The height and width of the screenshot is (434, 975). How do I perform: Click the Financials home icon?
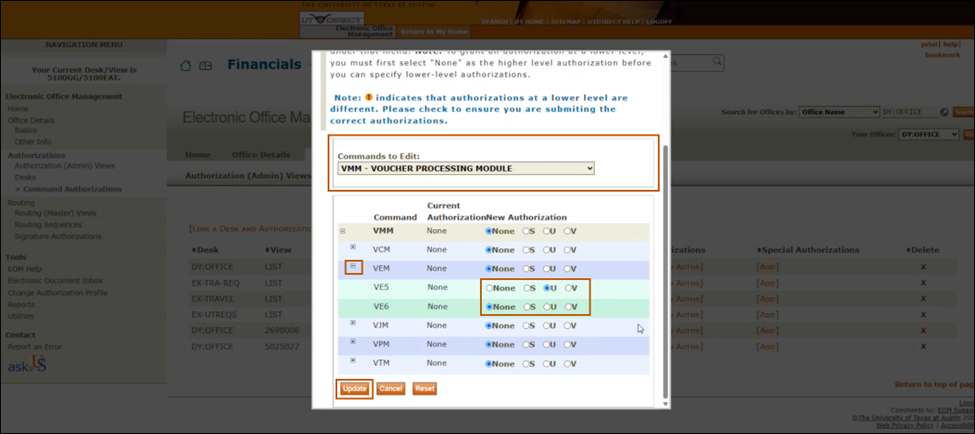pos(185,66)
